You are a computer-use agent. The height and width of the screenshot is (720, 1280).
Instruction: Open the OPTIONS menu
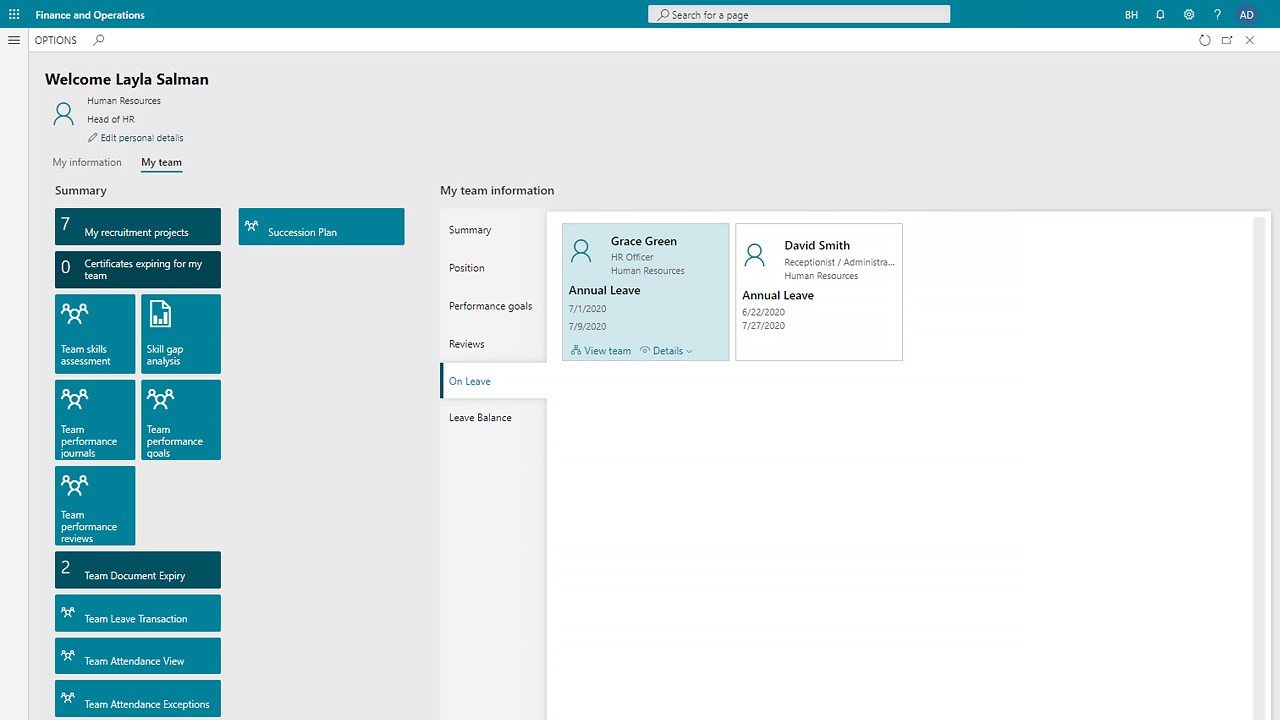[55, 40]
